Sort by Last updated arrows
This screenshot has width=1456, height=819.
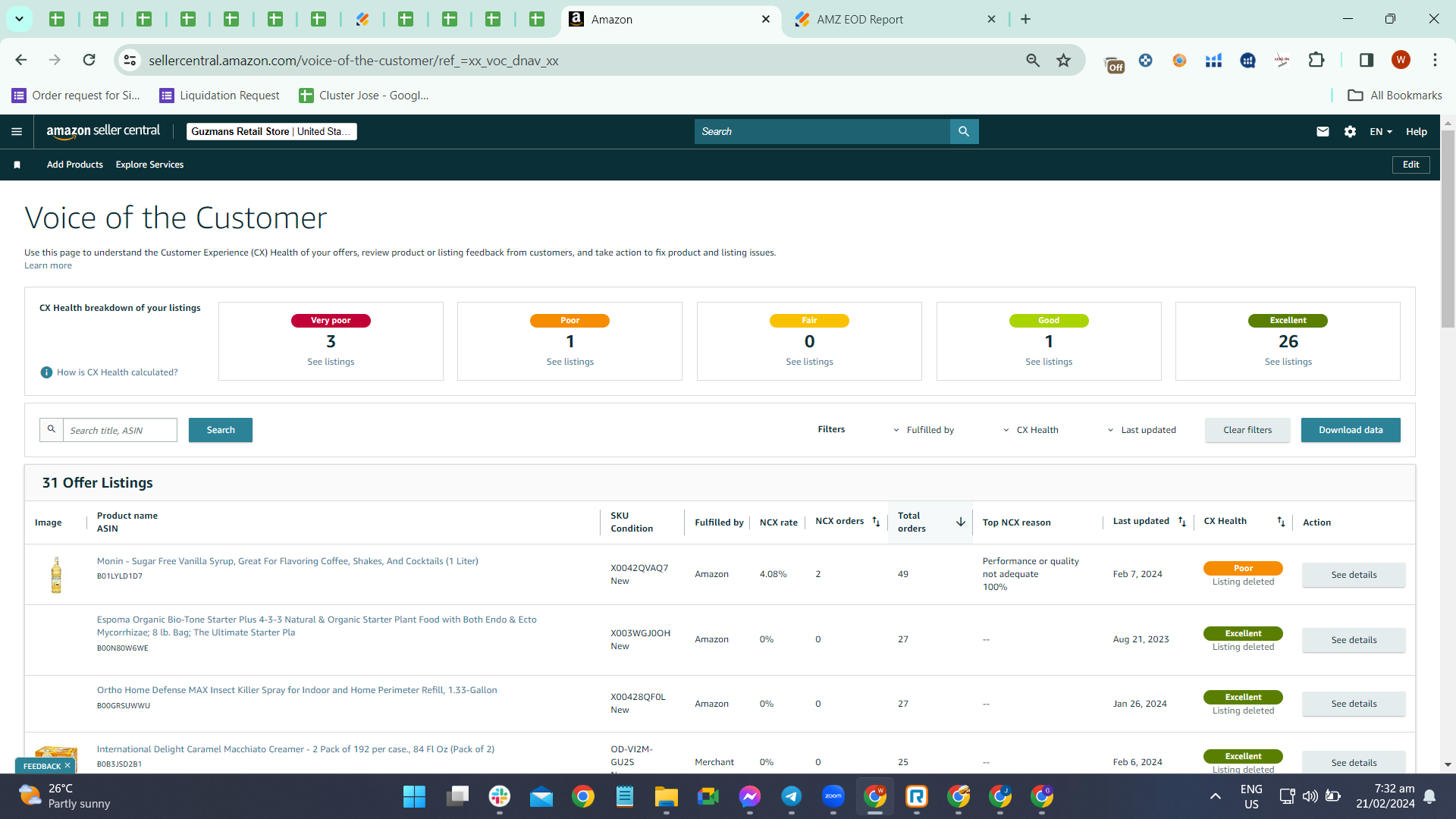pyautogui.click(x=1181, y=522)
